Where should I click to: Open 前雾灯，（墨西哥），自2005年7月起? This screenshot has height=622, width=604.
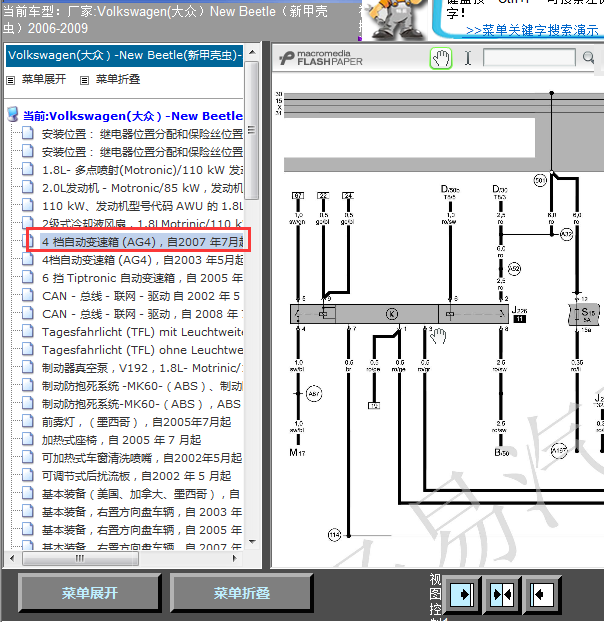coord(136,422)
